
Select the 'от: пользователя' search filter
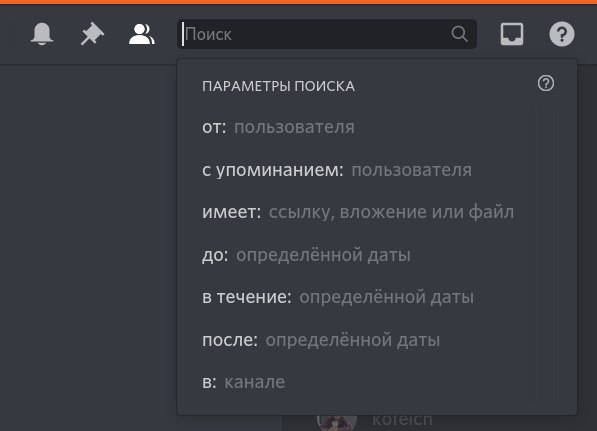pyautogui.click(x=377, y=127)
